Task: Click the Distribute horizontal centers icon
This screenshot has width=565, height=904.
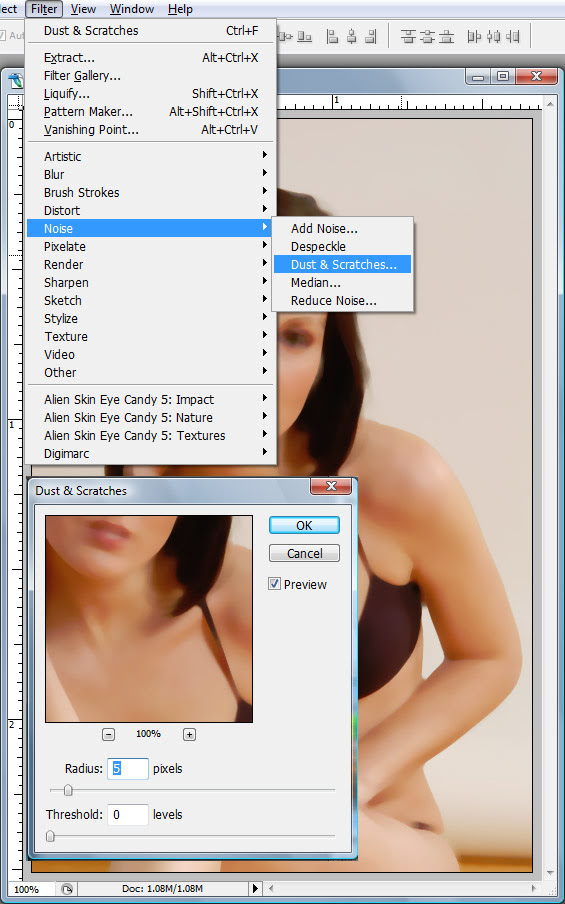Action: [494, 37]
